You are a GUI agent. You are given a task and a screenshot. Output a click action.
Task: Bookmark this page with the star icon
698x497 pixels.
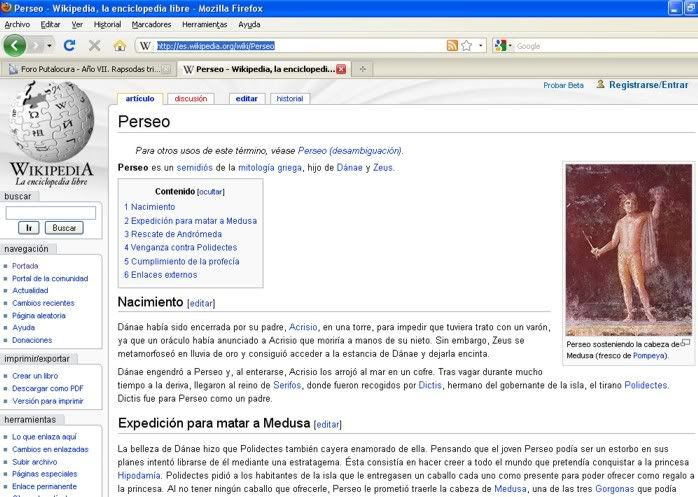[466, 45]
